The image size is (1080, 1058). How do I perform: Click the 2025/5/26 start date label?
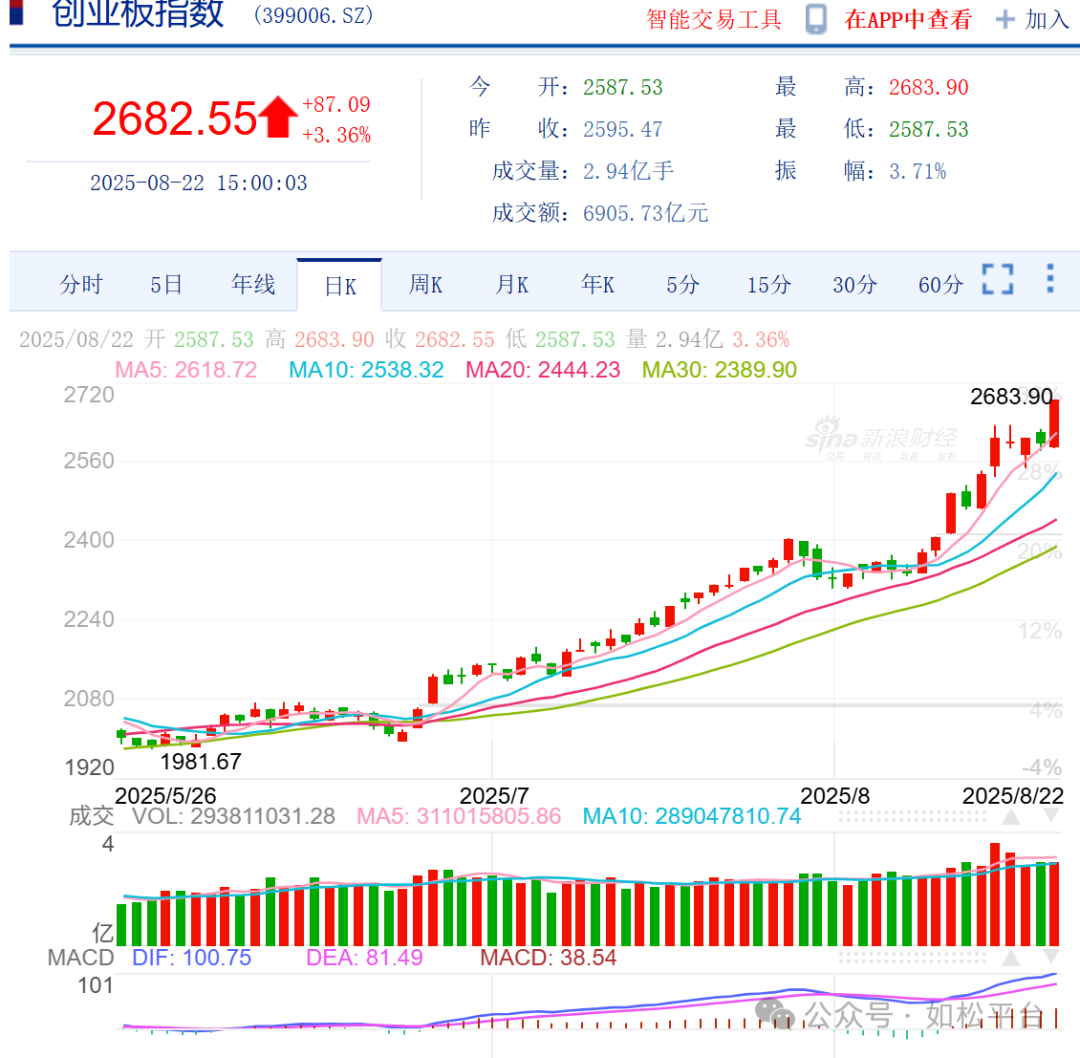point(165,796)
